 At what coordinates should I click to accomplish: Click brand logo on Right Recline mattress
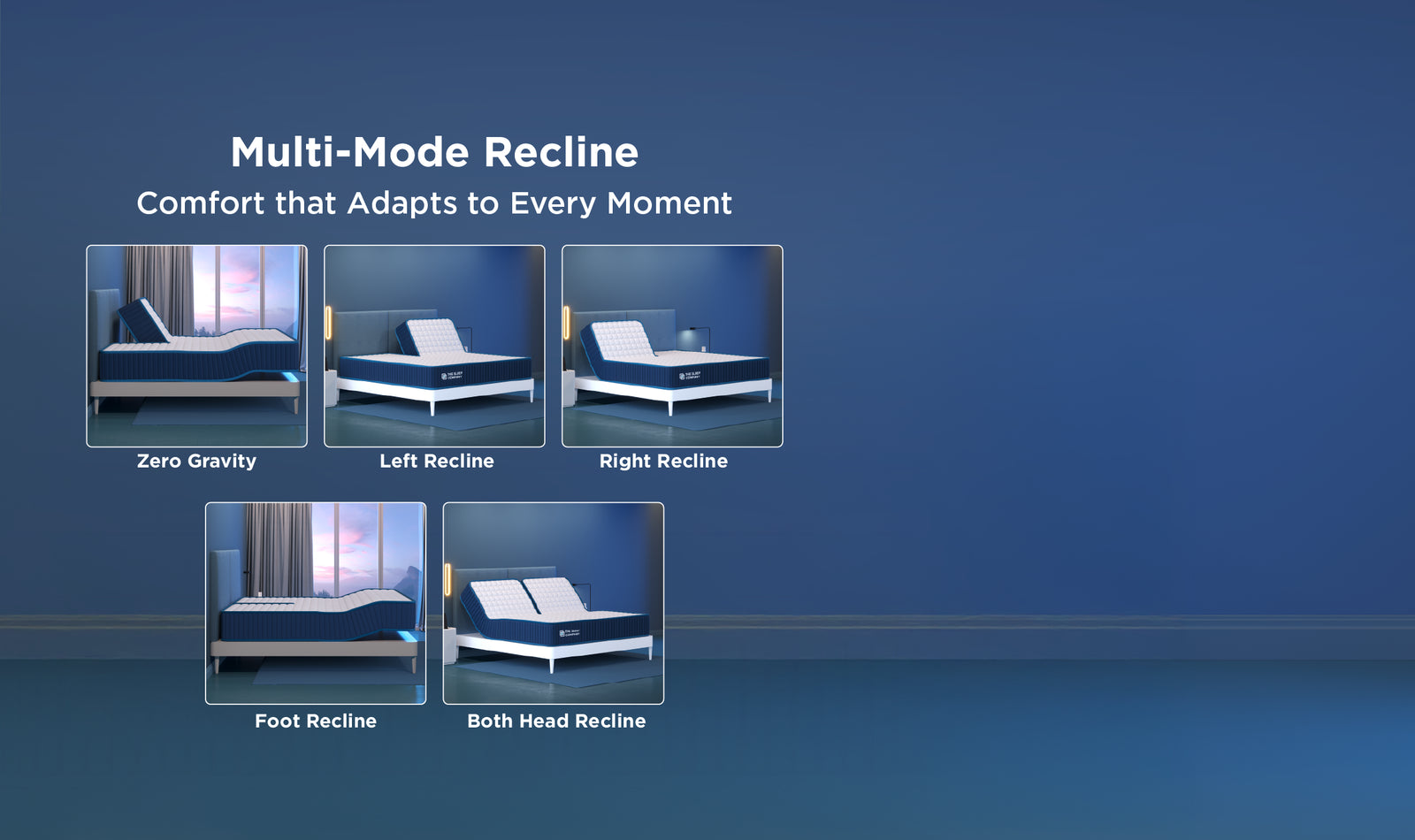689,376
